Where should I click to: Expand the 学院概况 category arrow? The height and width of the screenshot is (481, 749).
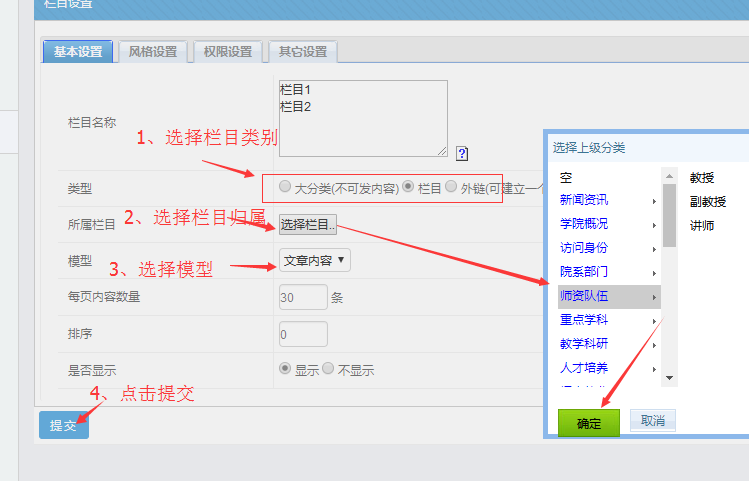point(654,224)
